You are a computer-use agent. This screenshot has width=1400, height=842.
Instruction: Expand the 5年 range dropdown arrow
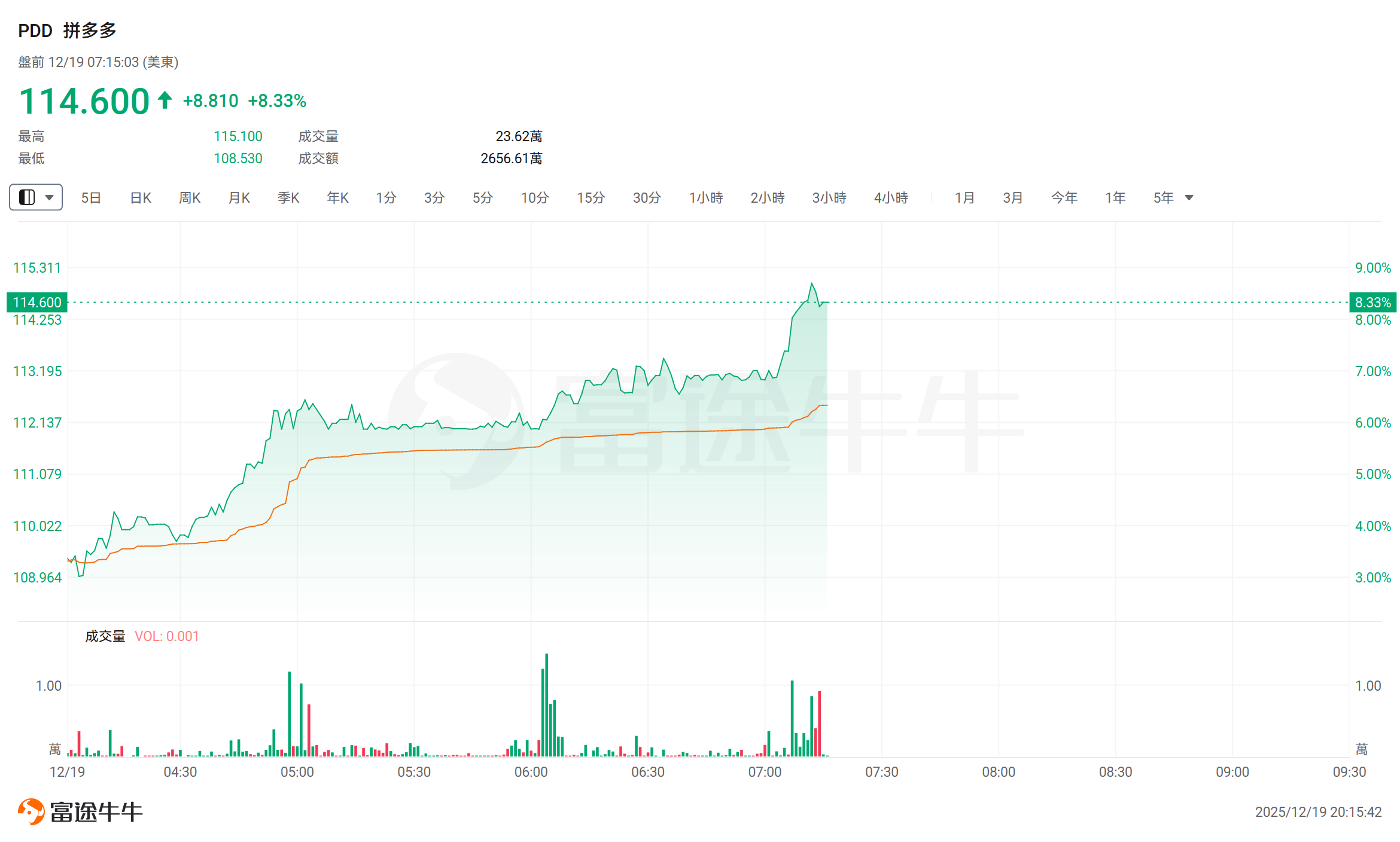(x=1189, y=198)
